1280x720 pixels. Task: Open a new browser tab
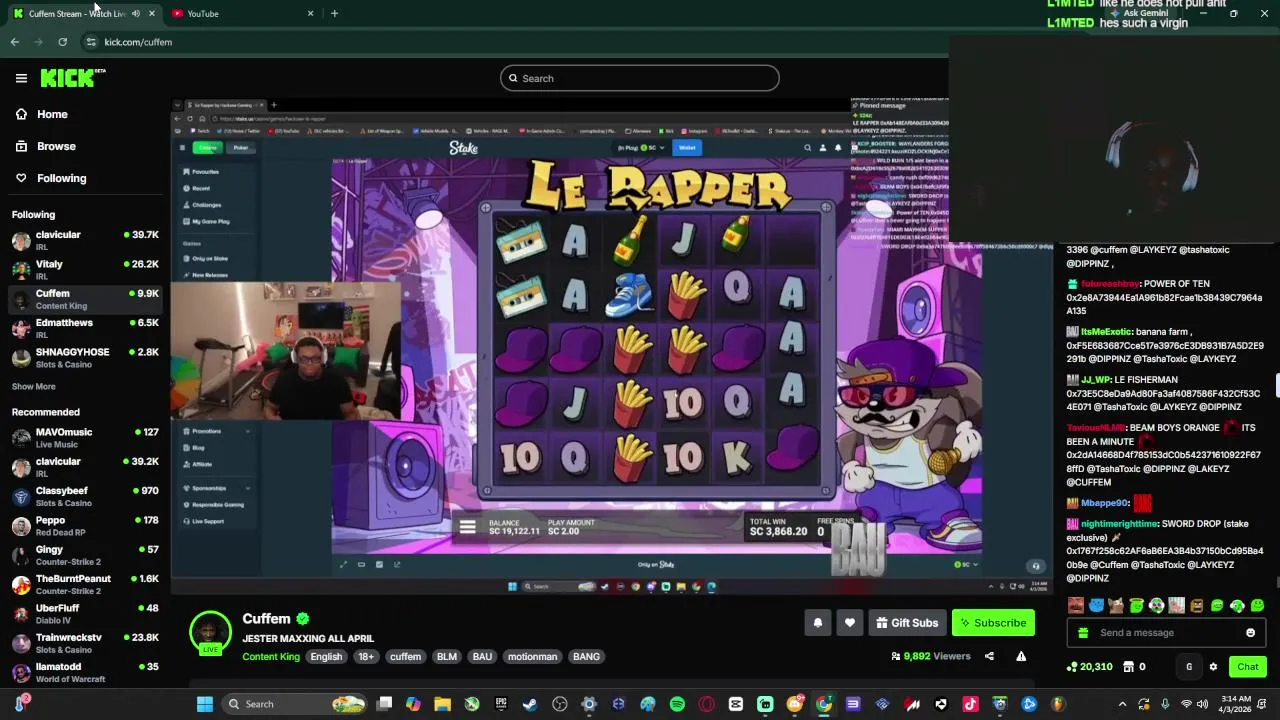(x=334, y=14)
